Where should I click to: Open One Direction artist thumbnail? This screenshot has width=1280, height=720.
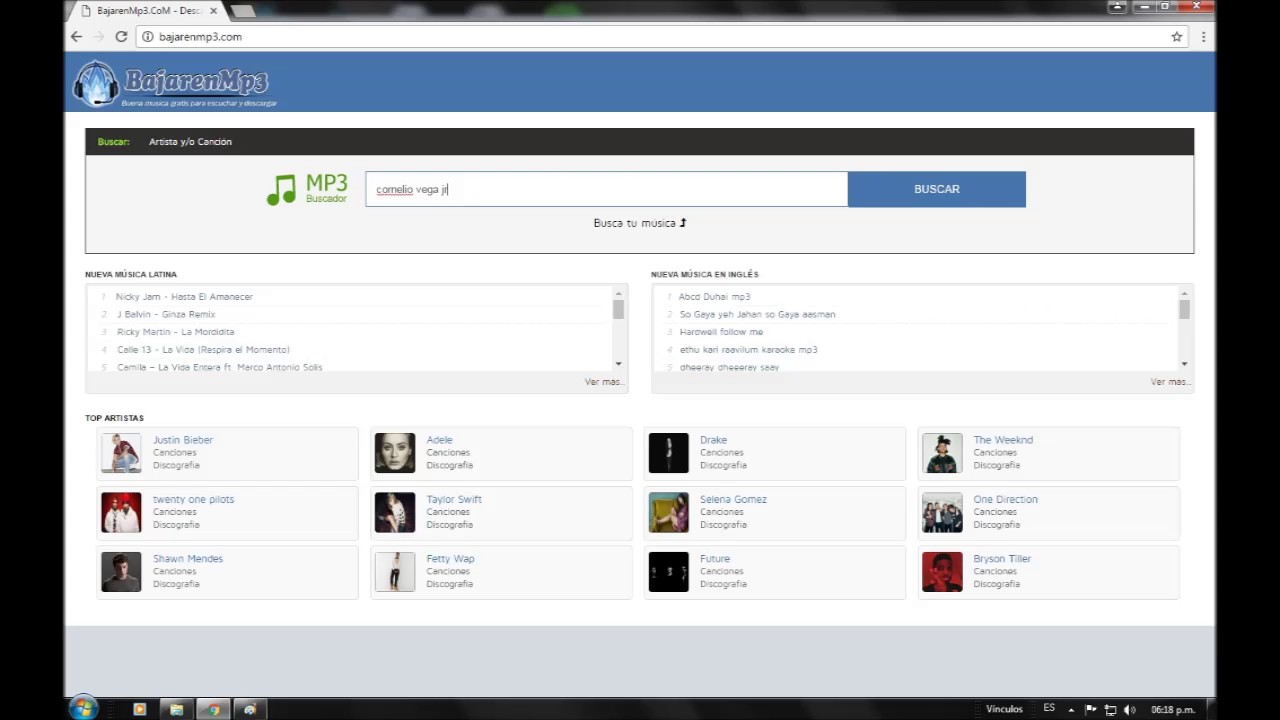942,512
